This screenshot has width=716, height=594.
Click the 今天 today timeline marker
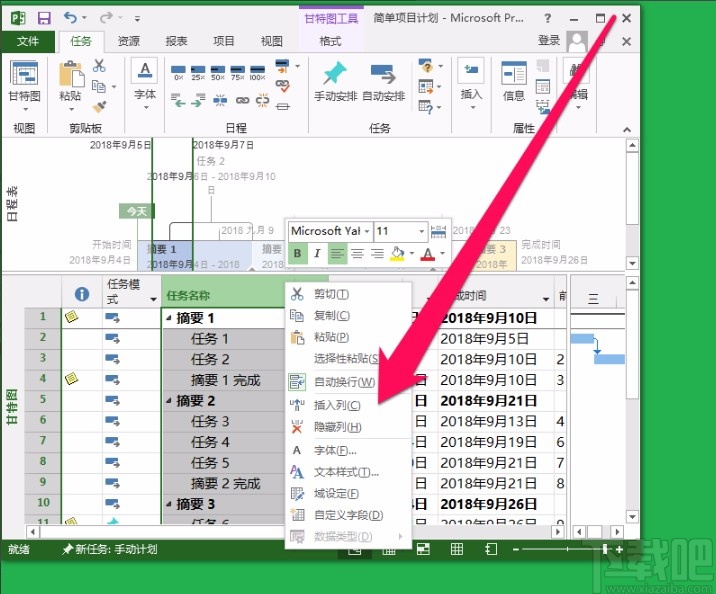coord(137,211)
